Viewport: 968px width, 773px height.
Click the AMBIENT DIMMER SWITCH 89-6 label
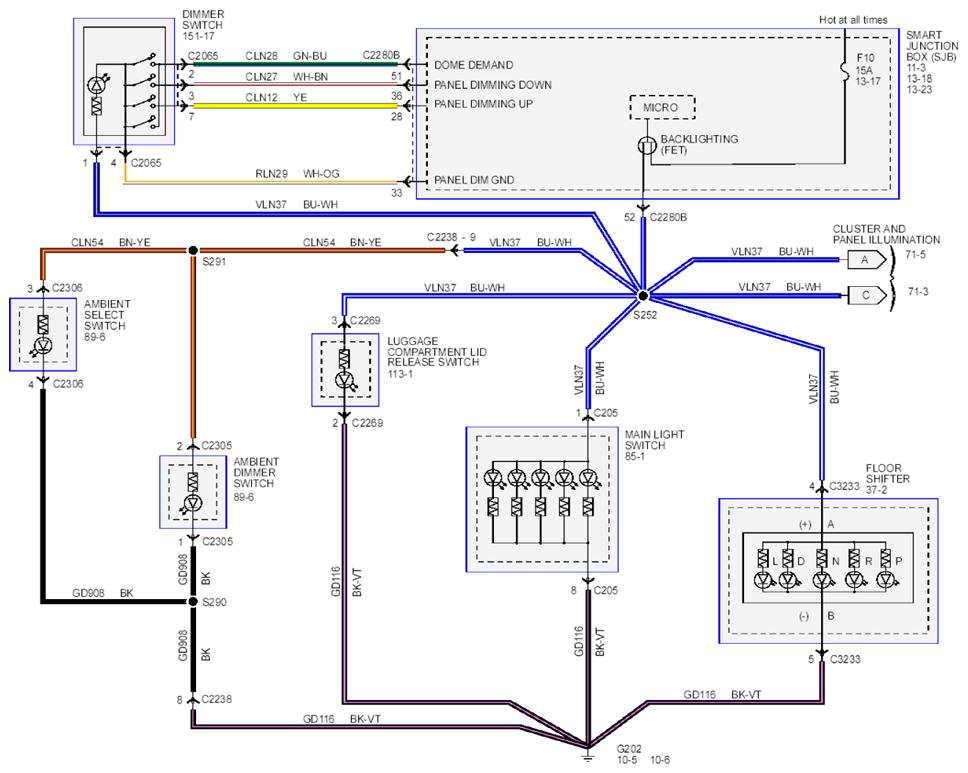[256, 479]
